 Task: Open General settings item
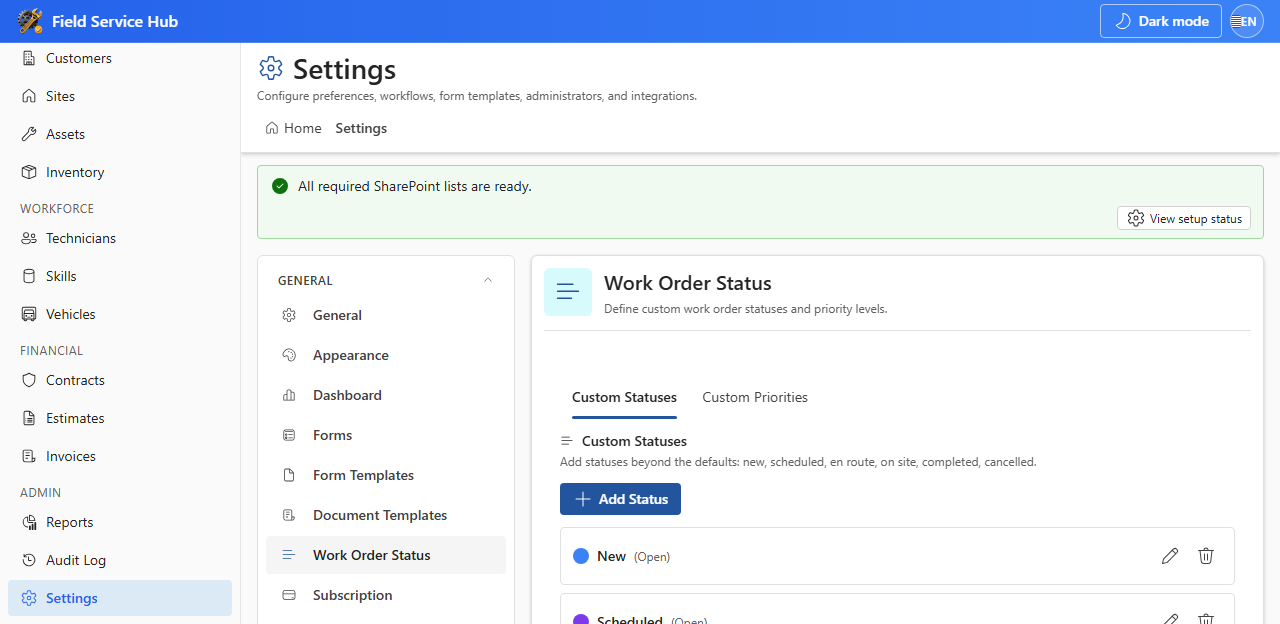[386, 315]
